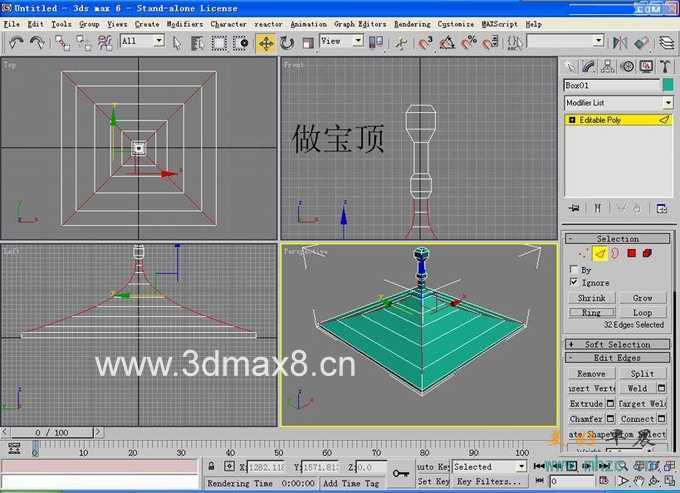This screenshot has height=493, width=680.
Task: Switch to the Modify command panel tab
Action: [589, 67]
